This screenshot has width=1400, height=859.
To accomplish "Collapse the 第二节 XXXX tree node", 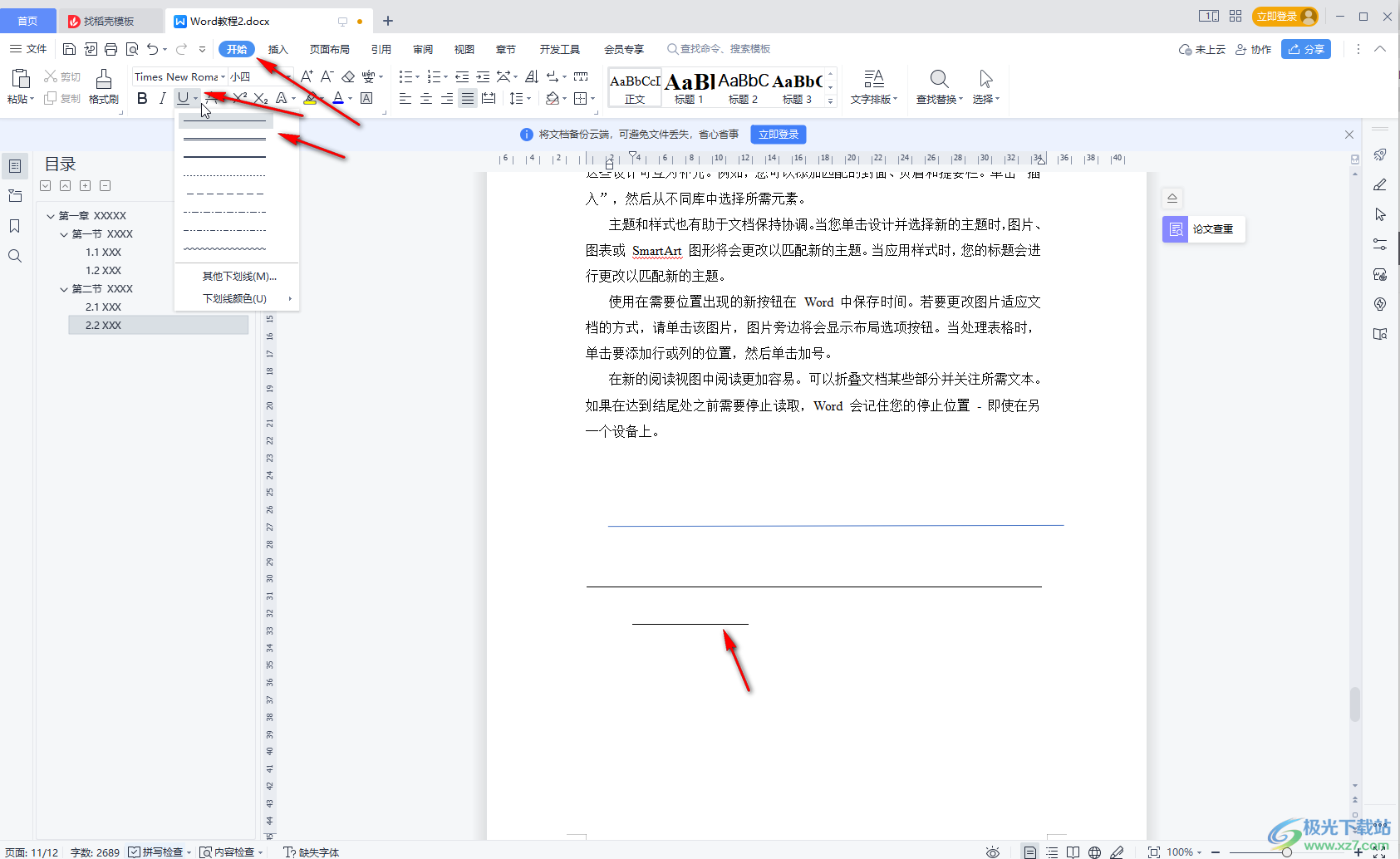I will (x=64, y=289).
